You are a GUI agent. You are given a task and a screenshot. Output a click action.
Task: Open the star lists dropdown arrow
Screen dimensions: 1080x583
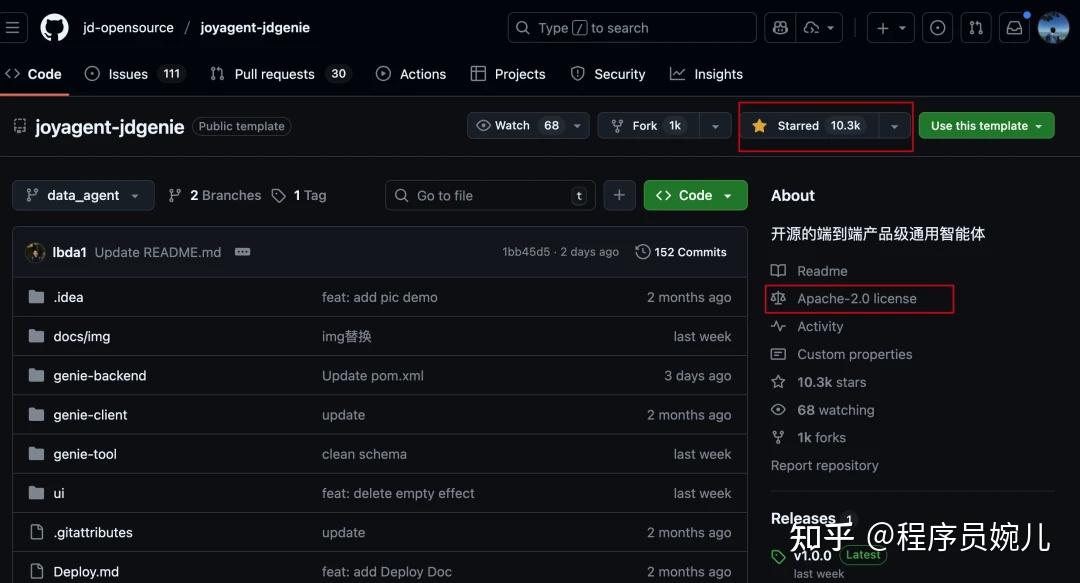point(895,126)
